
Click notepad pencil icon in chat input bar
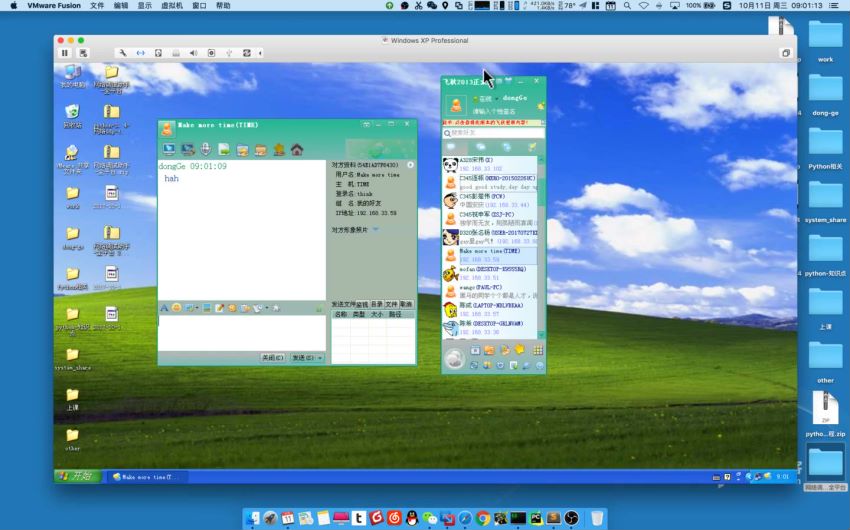(219, 308)
